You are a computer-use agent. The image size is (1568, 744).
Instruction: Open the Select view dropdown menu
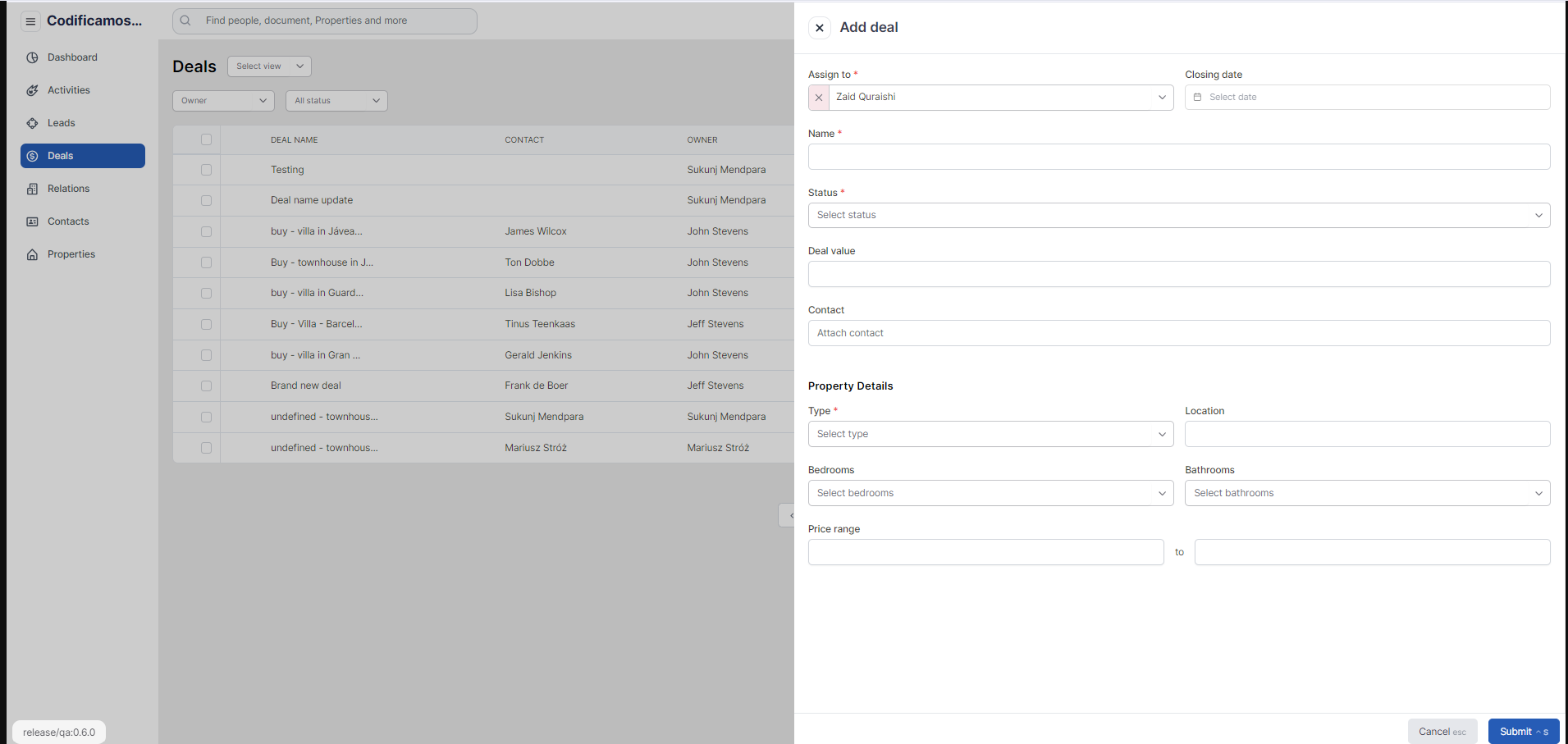click(x=269, y=66)
